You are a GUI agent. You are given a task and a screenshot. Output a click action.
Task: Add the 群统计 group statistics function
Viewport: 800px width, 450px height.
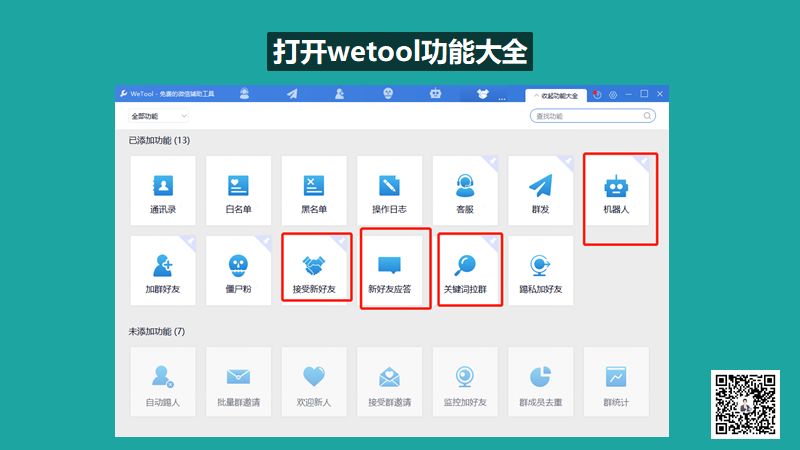point(616,382)
